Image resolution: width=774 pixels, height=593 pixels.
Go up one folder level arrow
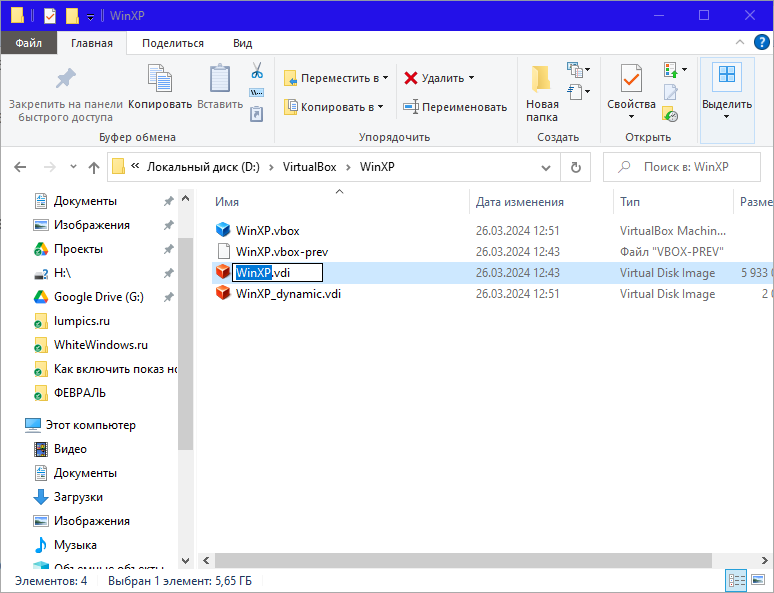pyautogui.click(x=94, y=167)
